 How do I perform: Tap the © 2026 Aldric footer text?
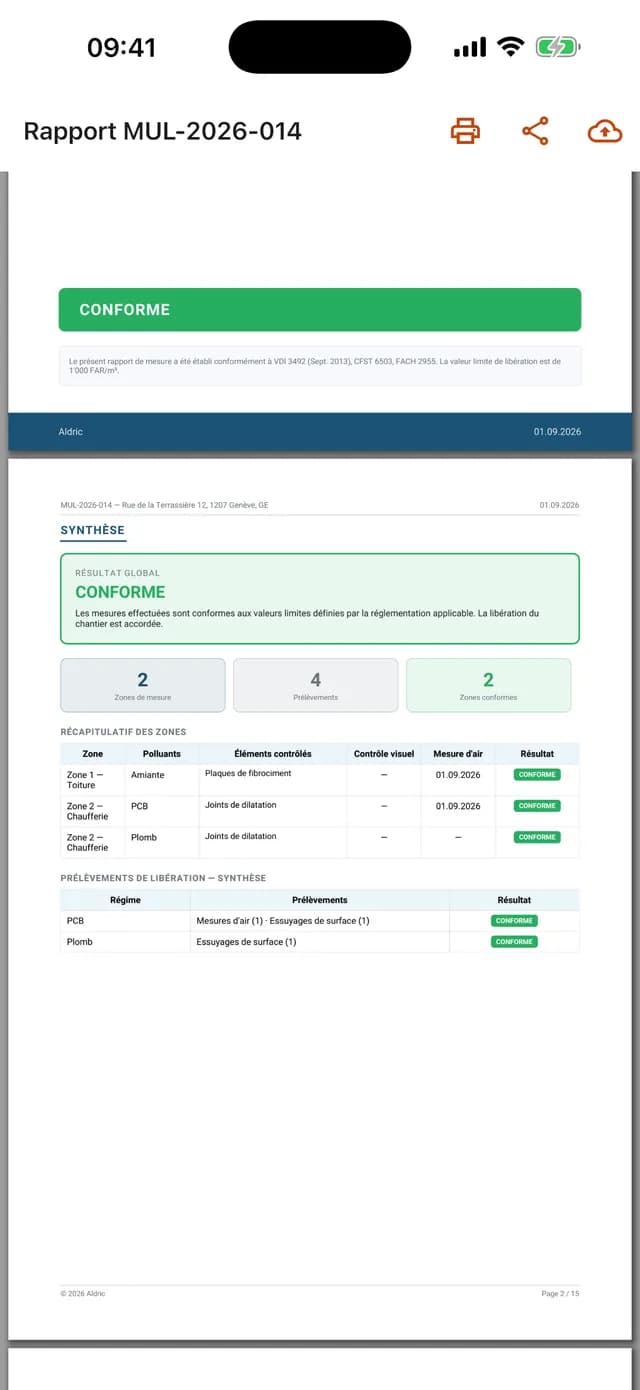tap(82, 1294)
